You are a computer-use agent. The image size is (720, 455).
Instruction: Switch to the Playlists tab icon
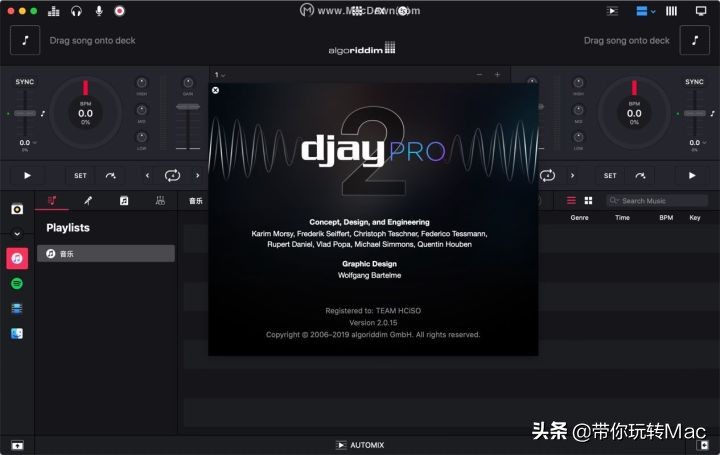point(52,201)
